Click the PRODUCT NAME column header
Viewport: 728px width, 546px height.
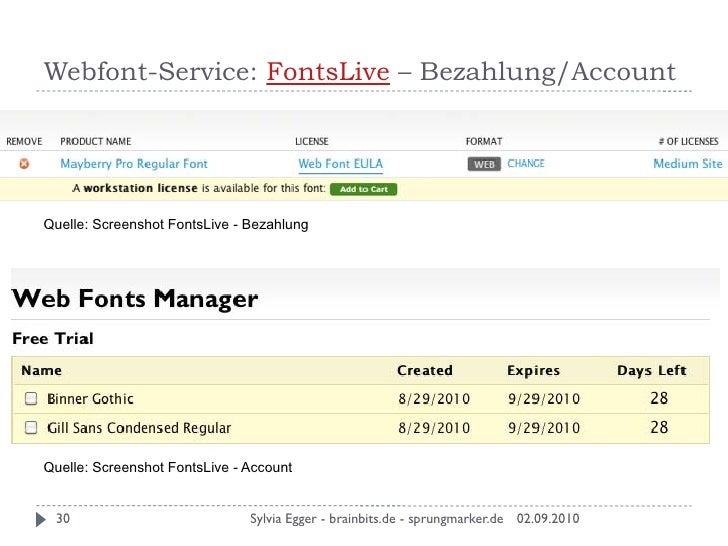(x=96, y=141)
